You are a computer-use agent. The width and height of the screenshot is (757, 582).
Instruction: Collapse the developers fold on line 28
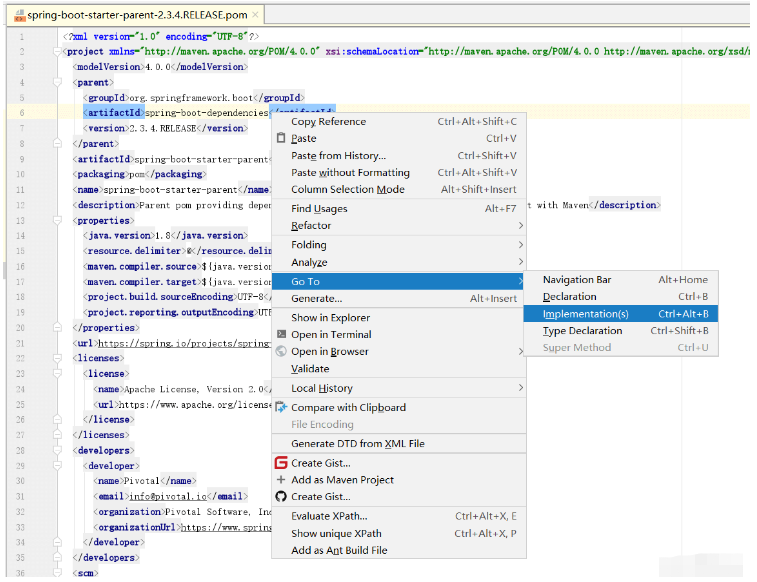tap(57, 450)
